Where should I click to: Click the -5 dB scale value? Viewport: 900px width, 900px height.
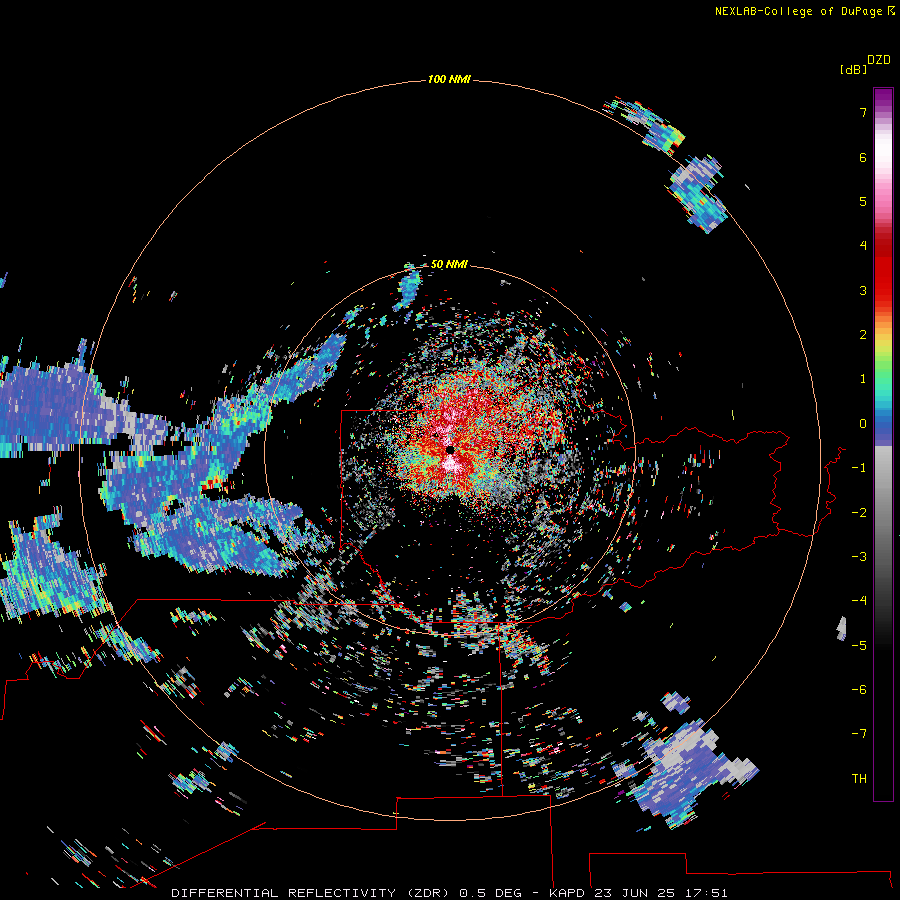859,646
